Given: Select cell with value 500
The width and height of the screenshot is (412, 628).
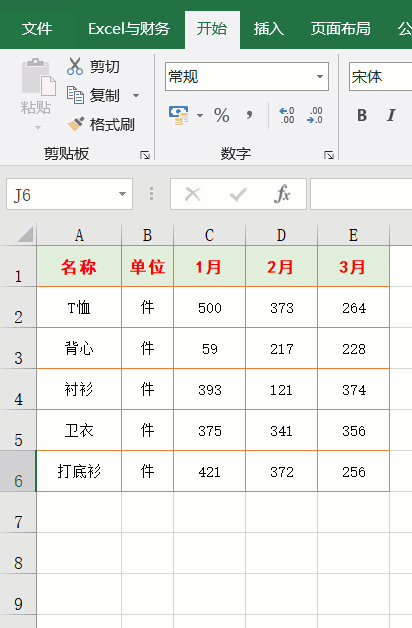Looking at the screenshot, I should point(209,308).
